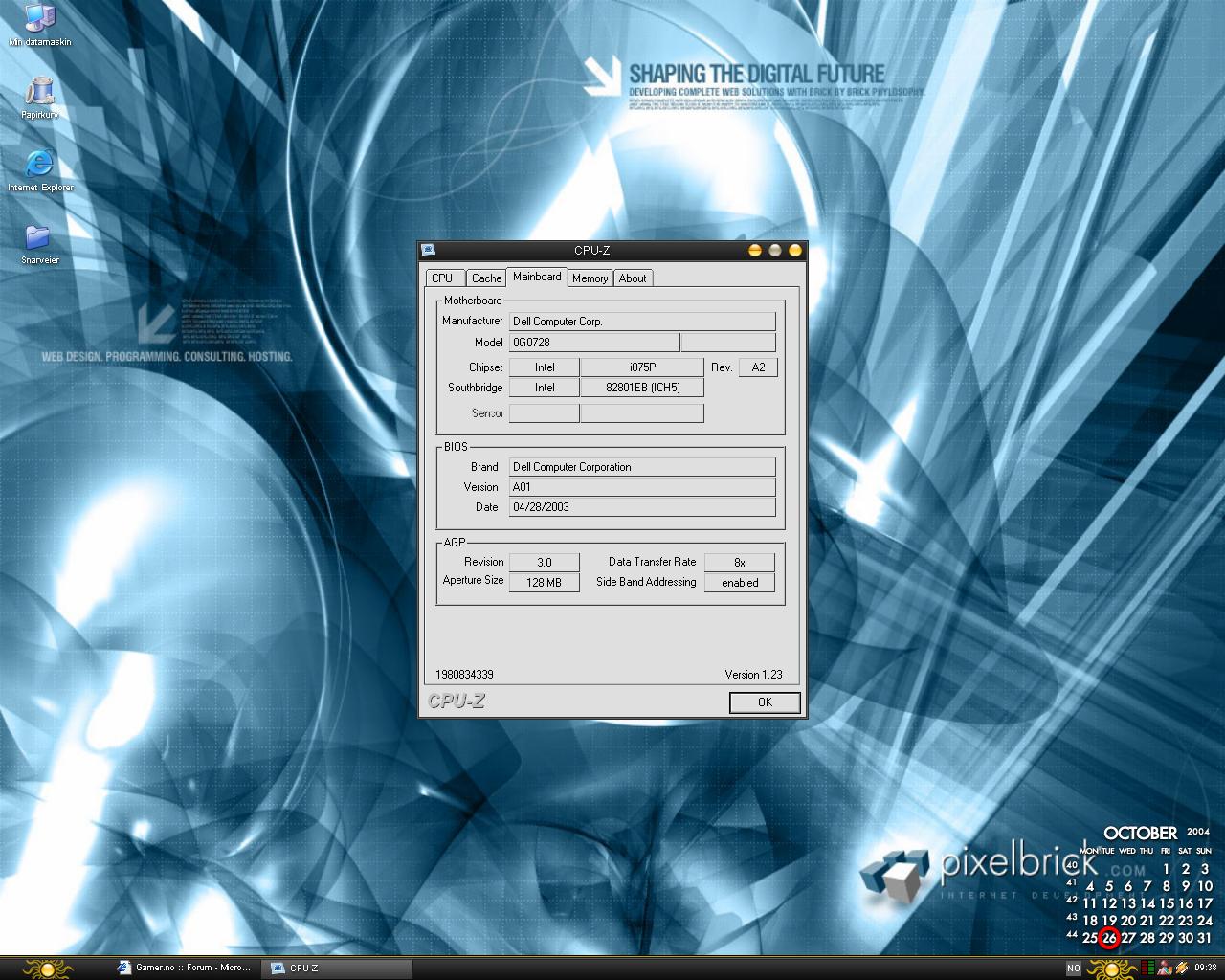
Task: Switch to the CPU tab
Action: click(442, 278)
